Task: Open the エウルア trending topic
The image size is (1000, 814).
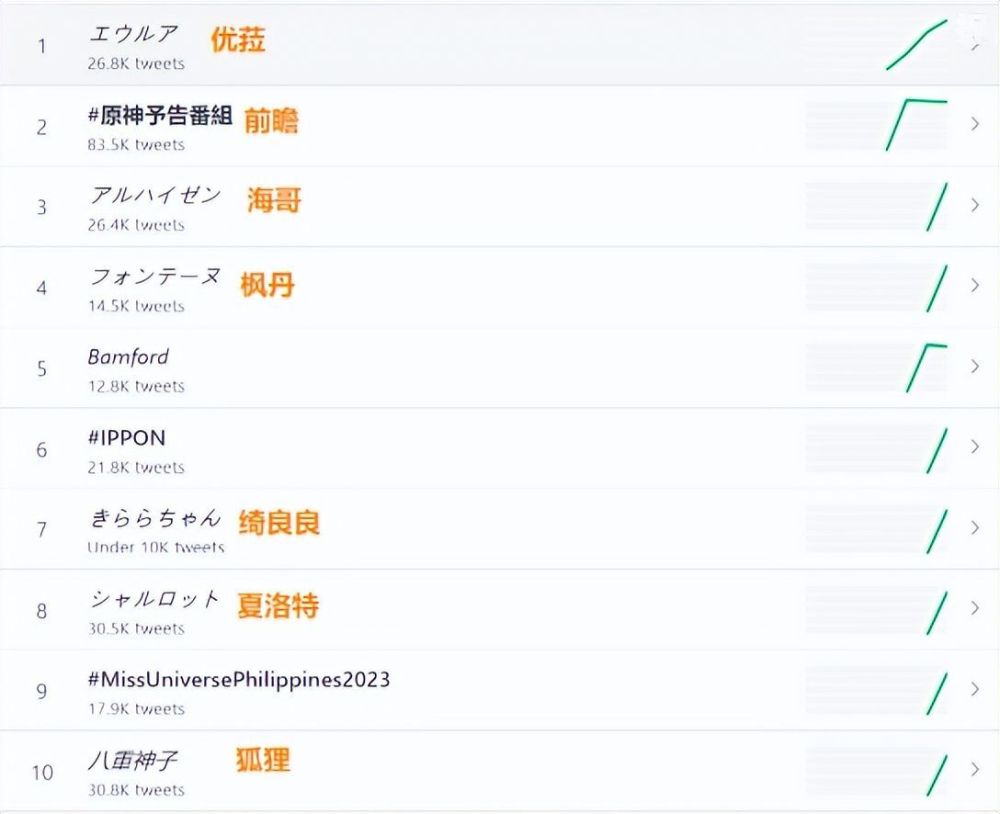Action: click(x=133, y=35)
